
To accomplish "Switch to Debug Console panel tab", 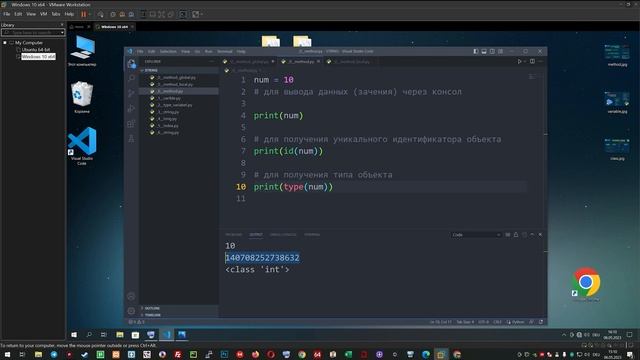I will click(x=283, y=235).
